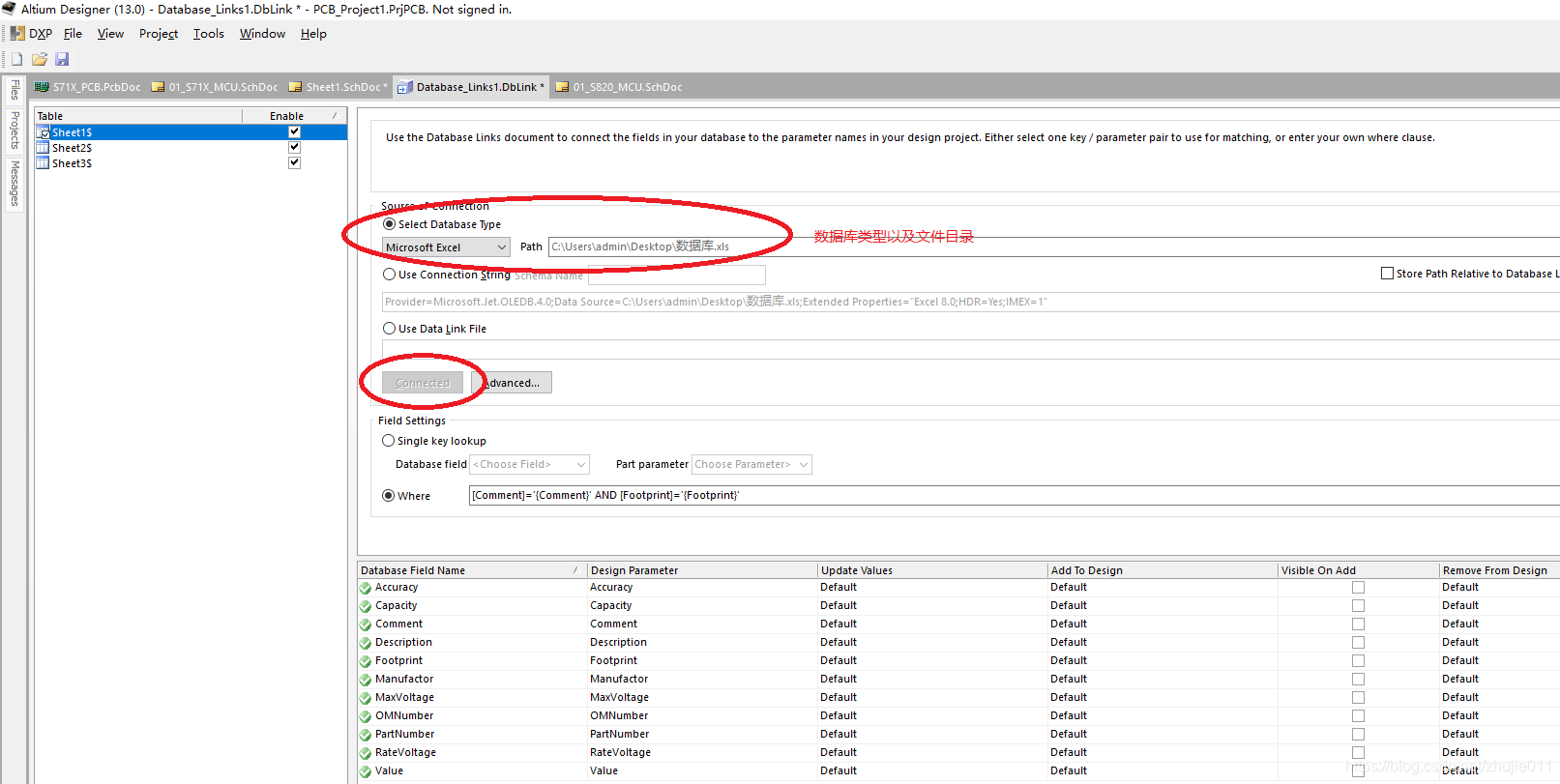The height and width of the screenshot is (784, 1560).
Task: Open the Files side panel
Action: (x=15, y=90)
